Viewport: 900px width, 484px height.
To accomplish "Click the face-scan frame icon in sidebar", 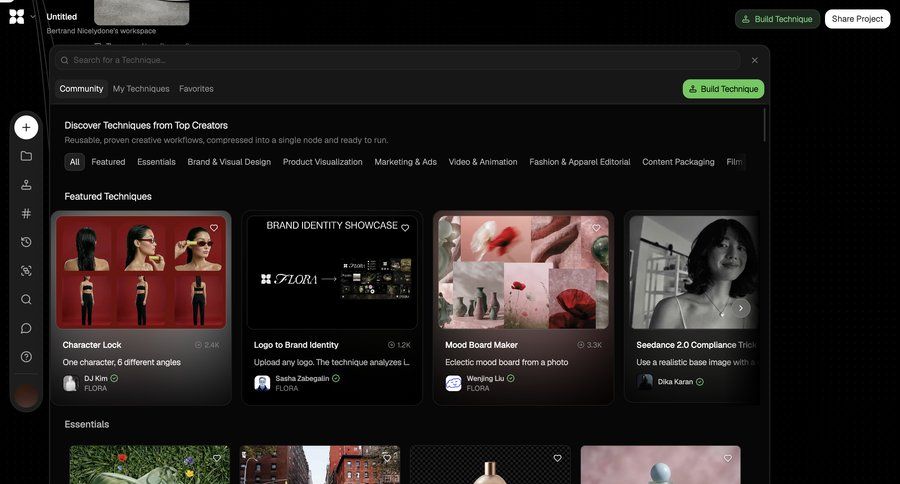I will click(26, 271).
